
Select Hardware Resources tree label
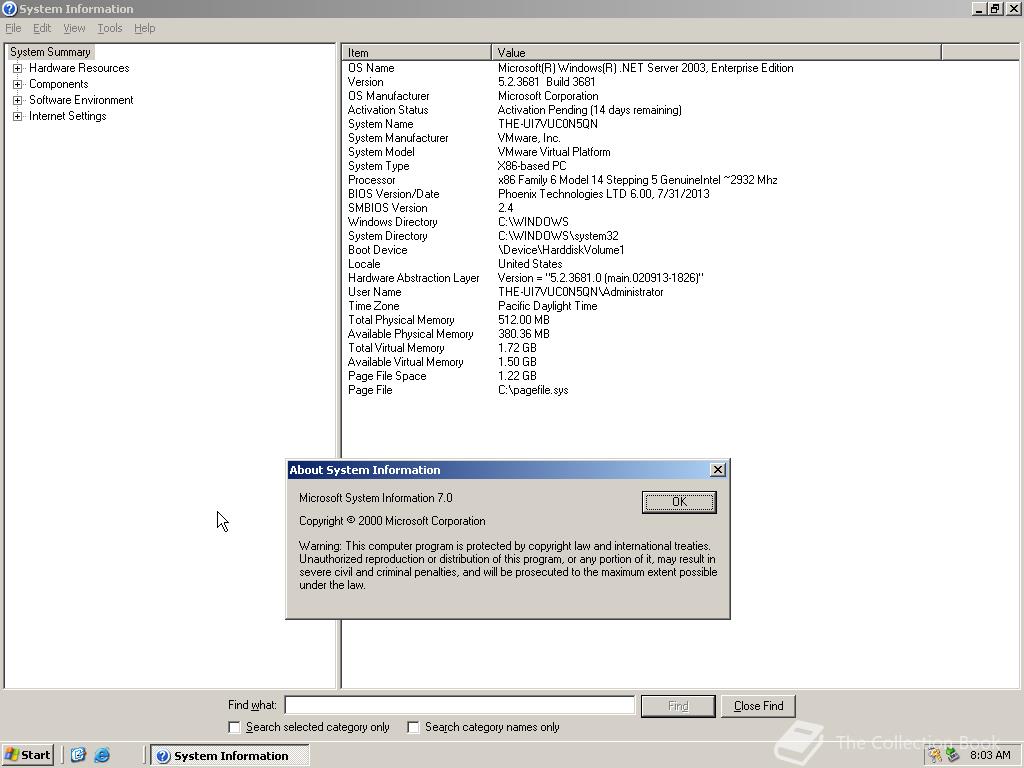click(x=79, y=68)
